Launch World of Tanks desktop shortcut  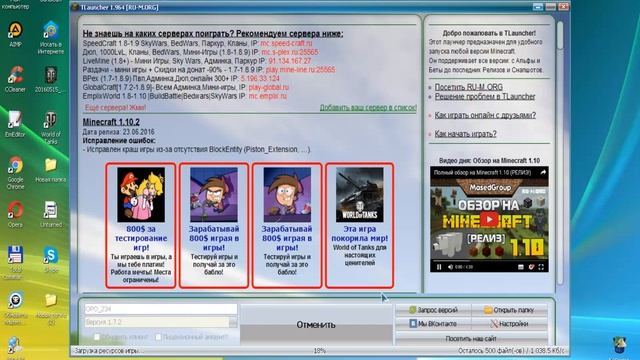click(51, 127)
